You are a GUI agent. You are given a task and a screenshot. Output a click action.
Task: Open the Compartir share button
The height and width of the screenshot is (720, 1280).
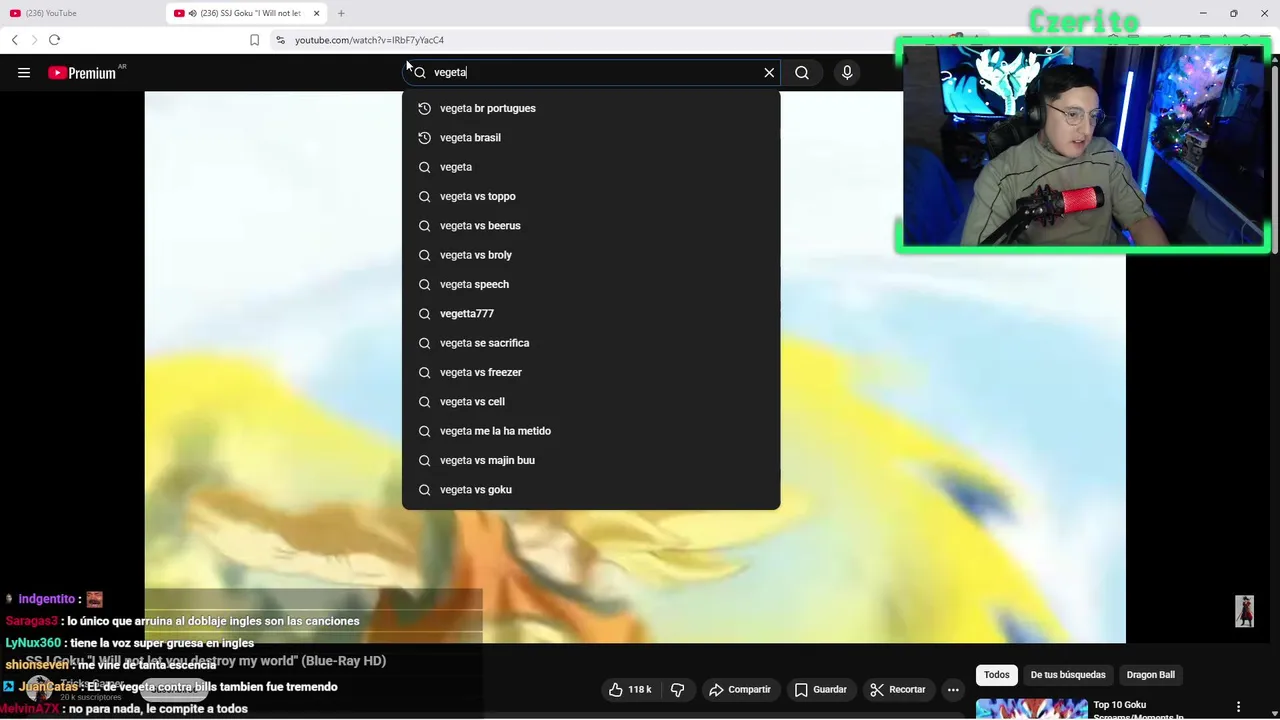point(740,689)
